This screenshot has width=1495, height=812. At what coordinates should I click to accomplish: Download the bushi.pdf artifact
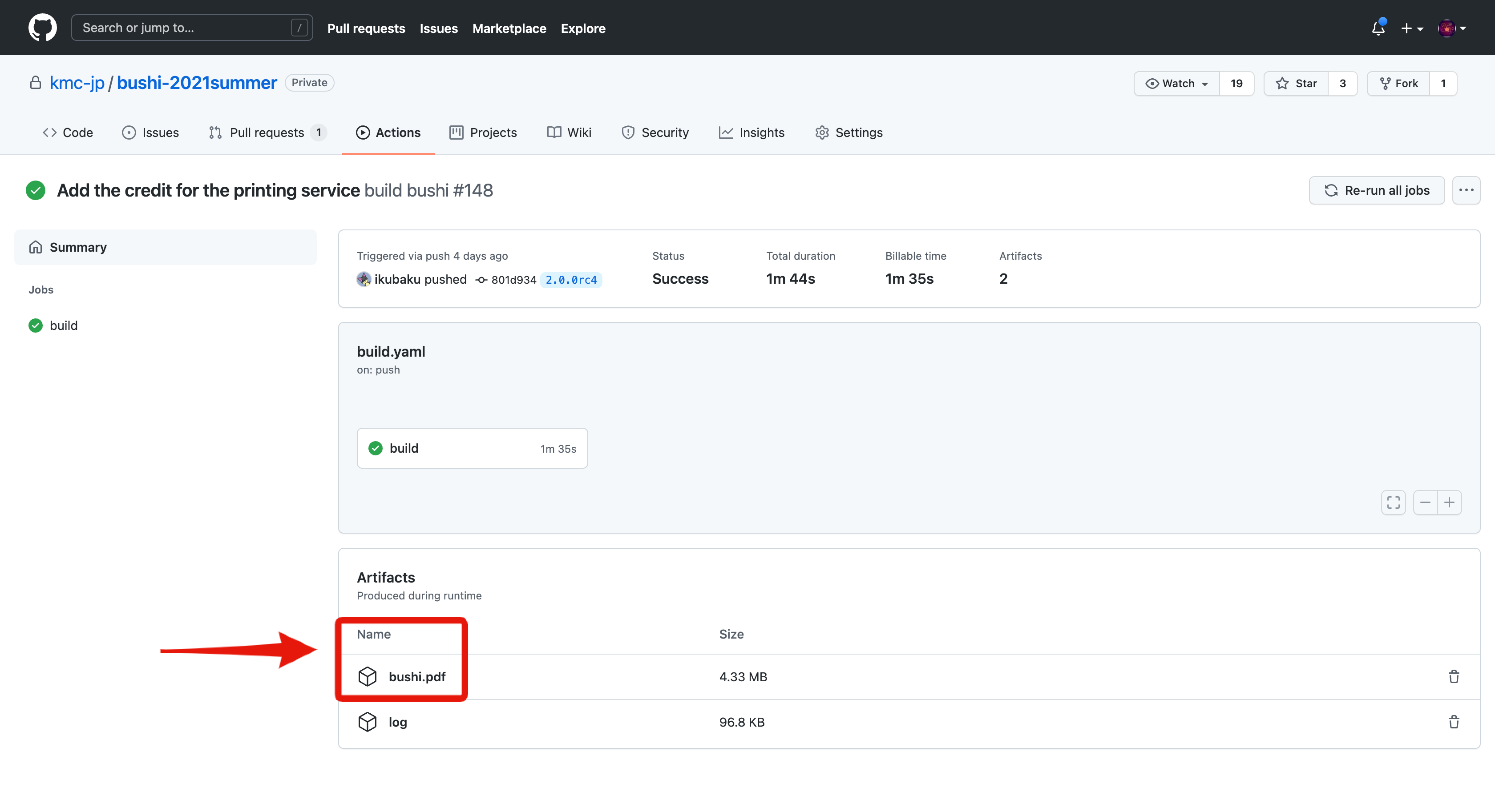[417, 676]
